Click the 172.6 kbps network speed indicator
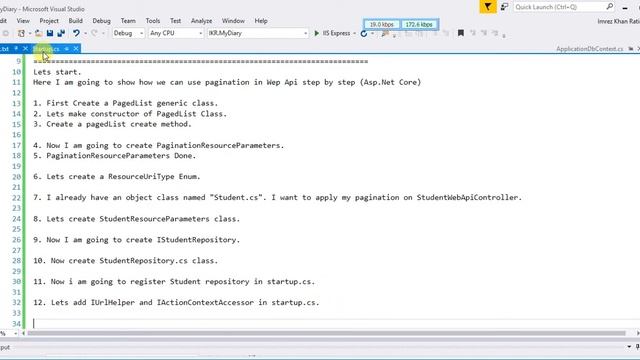640x360 pixels. (419, 24)
